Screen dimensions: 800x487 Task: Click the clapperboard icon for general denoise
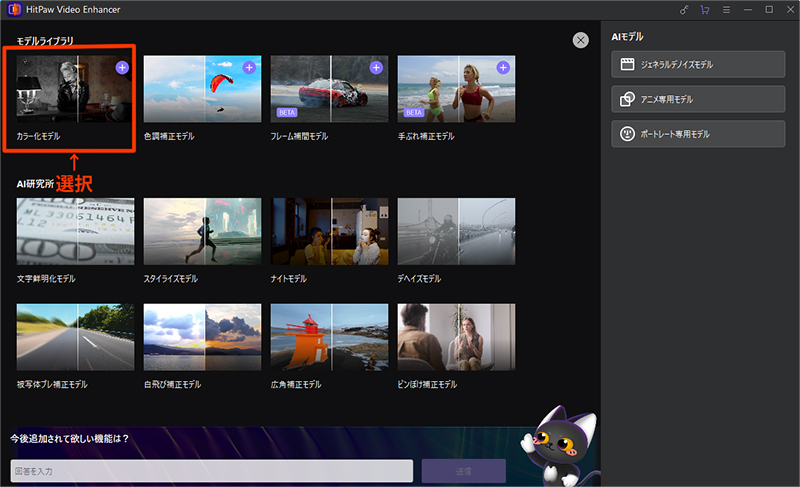627,64
